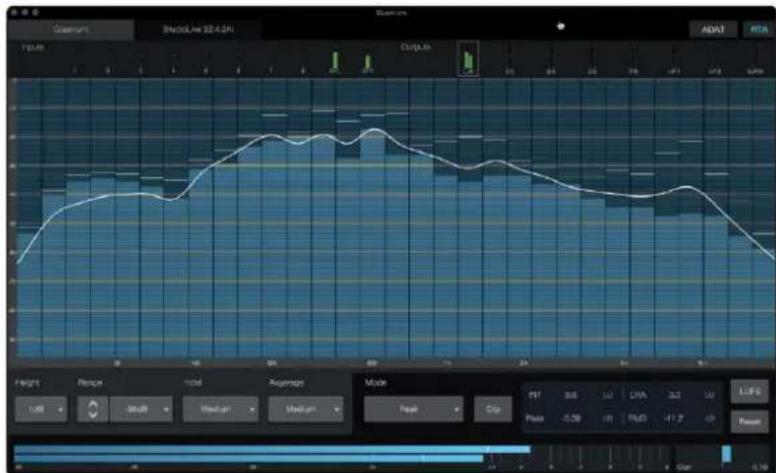
Task: Click the Corr correlation meter indicator
Action: click(727, 454)
